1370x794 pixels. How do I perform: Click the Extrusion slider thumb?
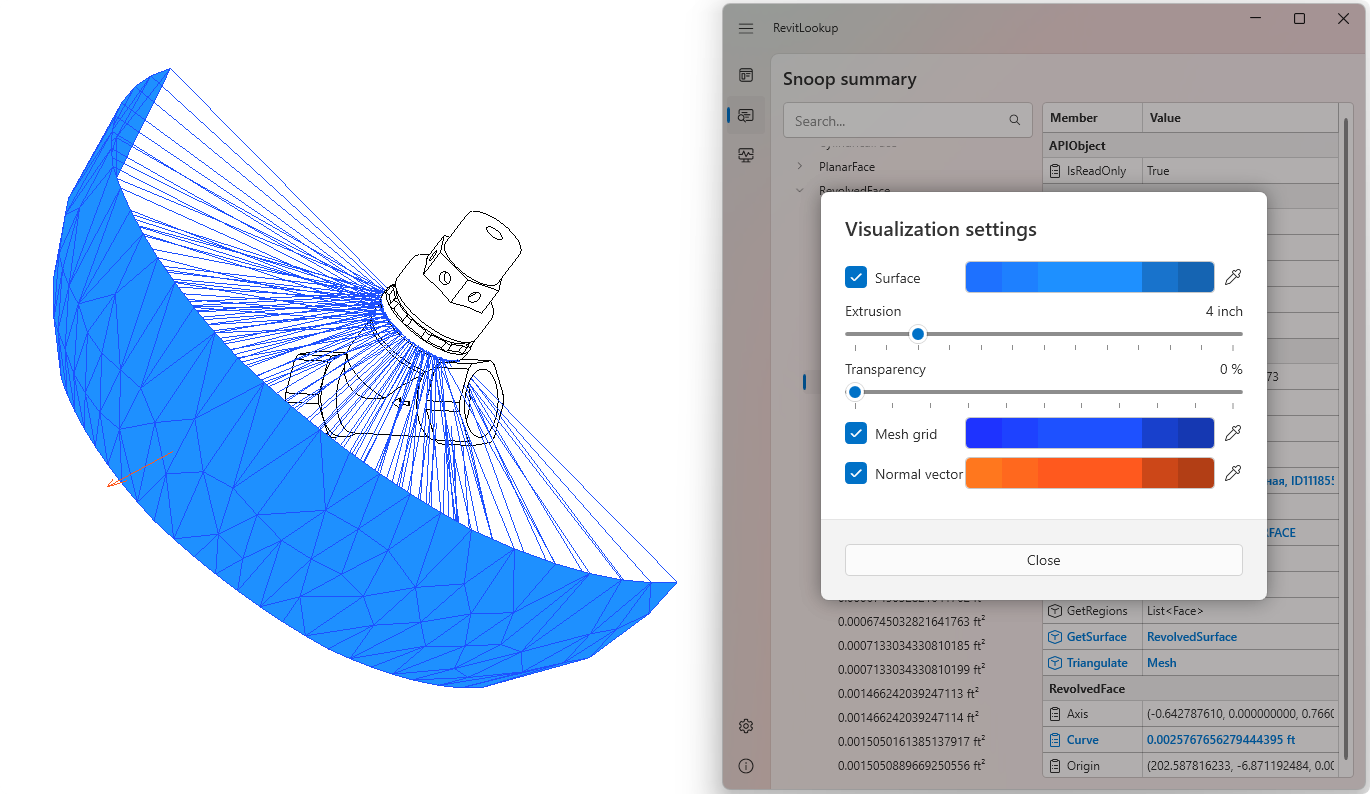tap(917, 334)
